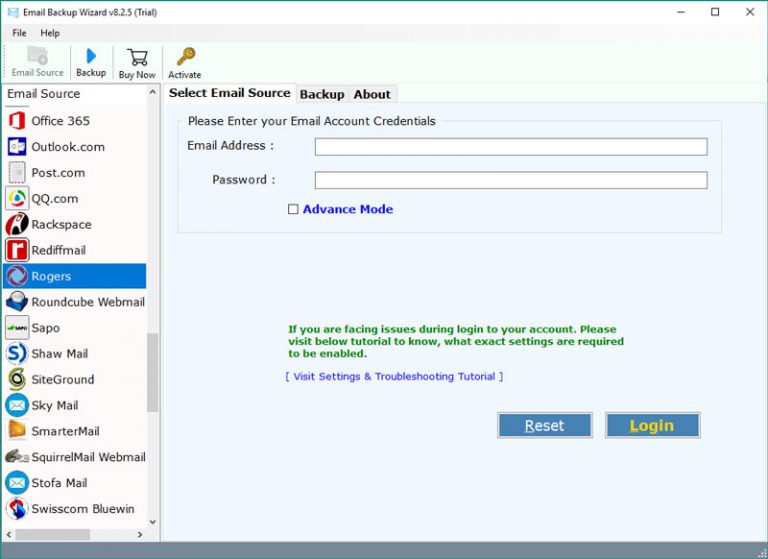Image resolution: width=768 pixels, height=559 pixels.
Task: Click the Backup toolbar icon
Action: pos(91,57)
